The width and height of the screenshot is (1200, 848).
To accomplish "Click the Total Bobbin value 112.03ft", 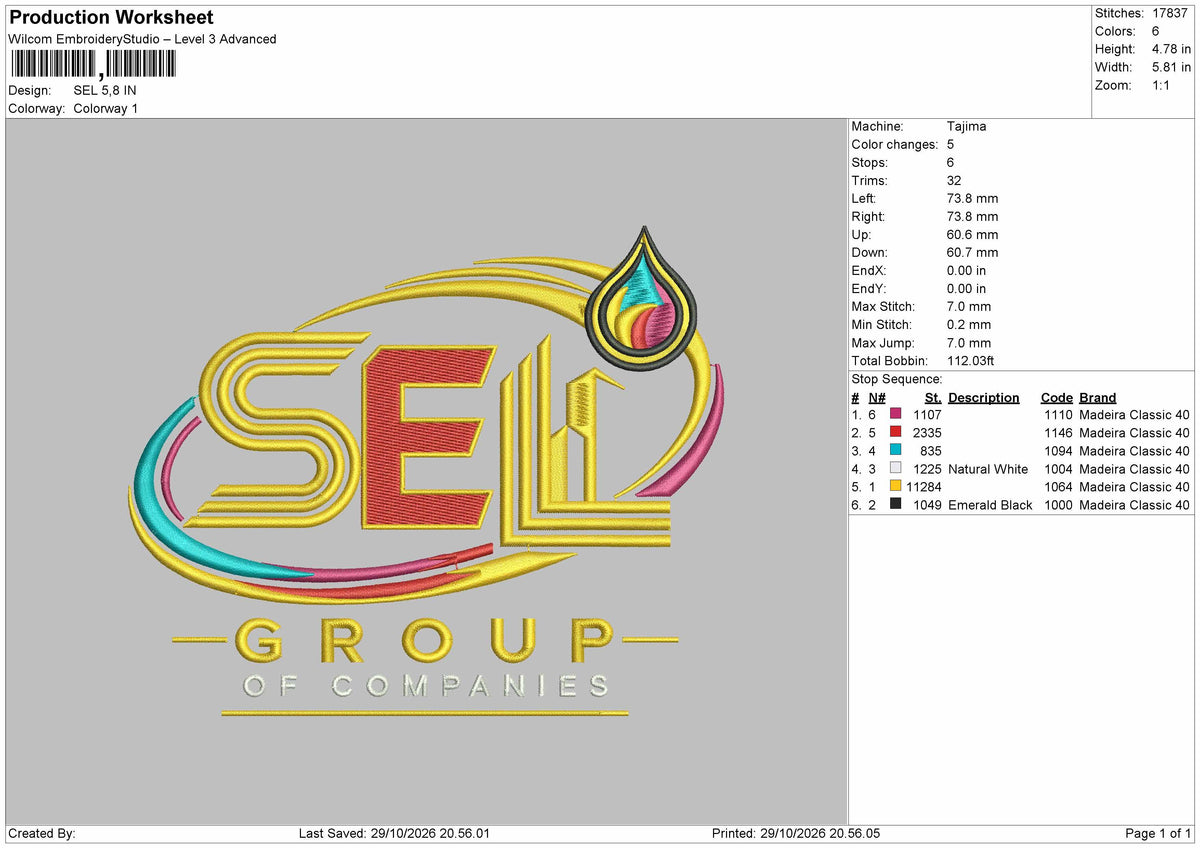I will (970, 361).
